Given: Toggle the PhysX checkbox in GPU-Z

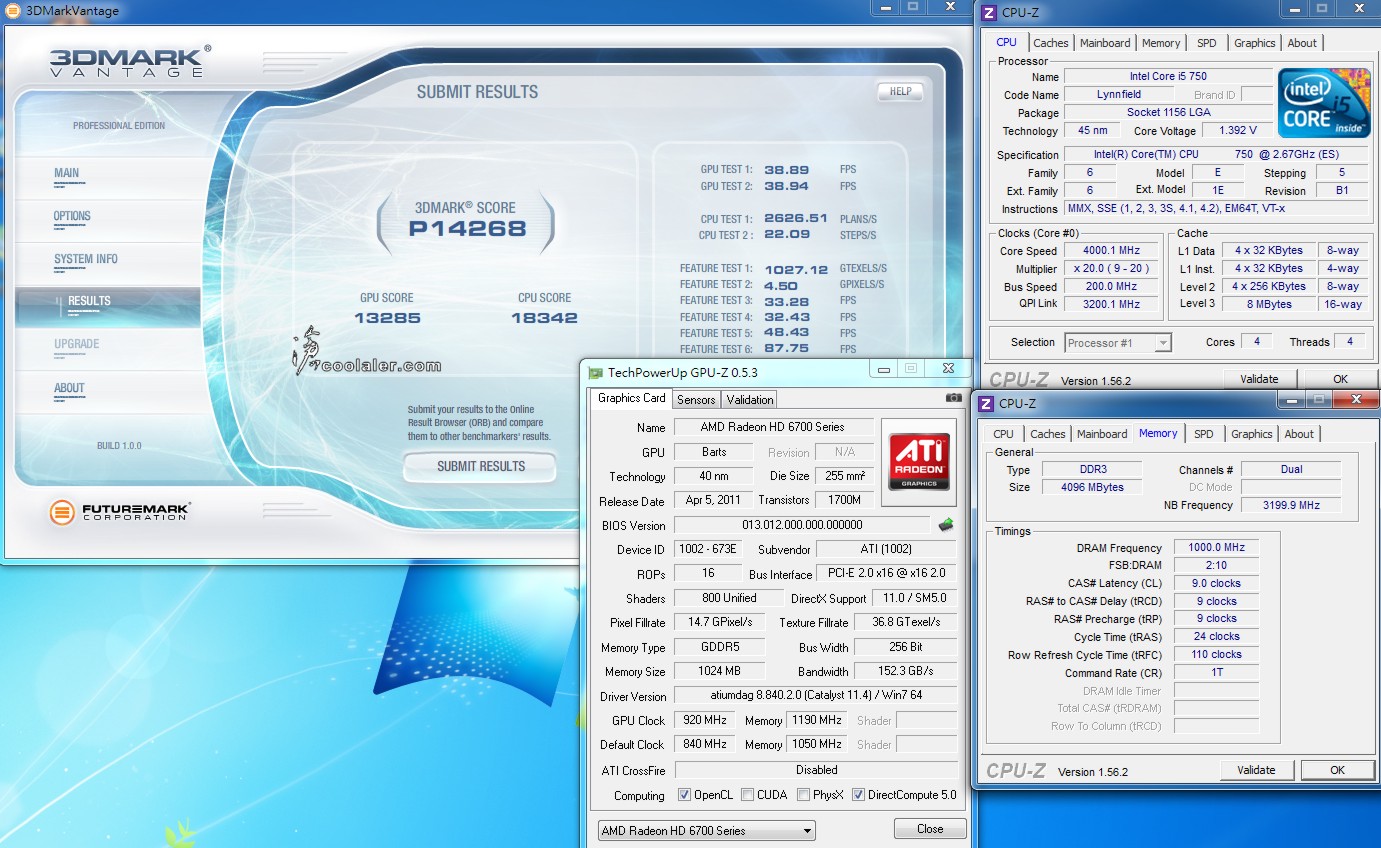Looking at the screenshot, I should coord(803,795).
